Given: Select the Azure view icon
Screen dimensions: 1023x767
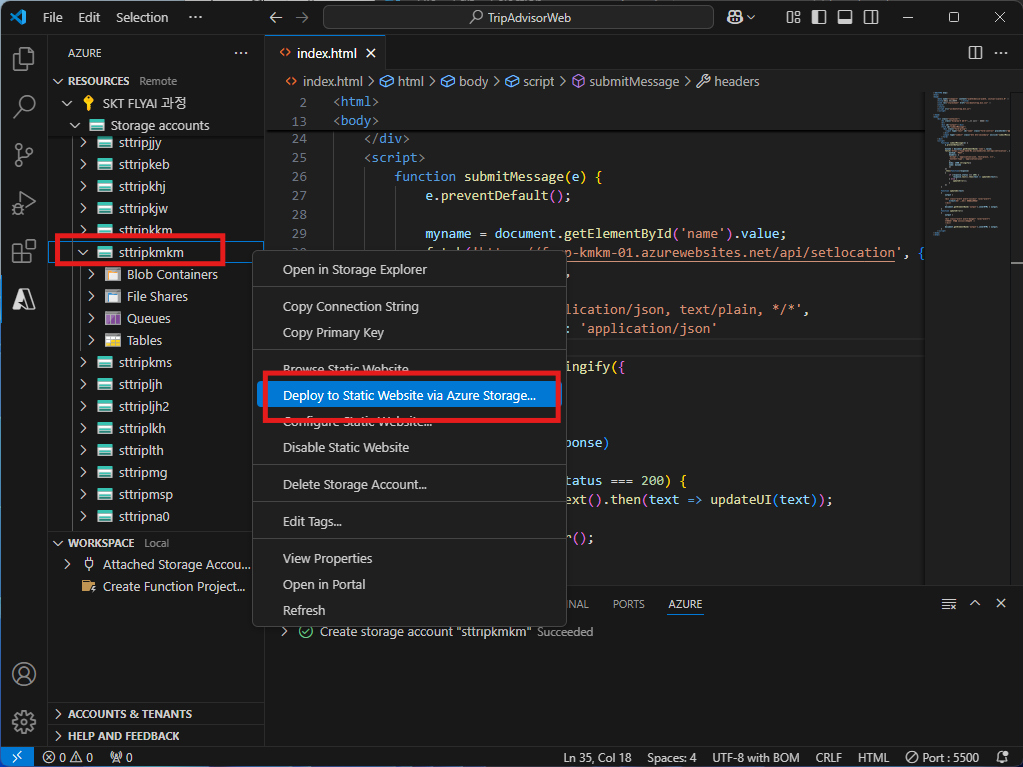Looking at the screenshot, I should click(x=23, y=299).
